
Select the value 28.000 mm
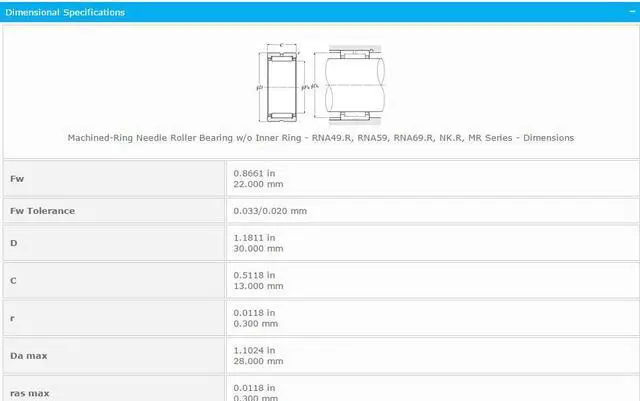pos(258,361)
